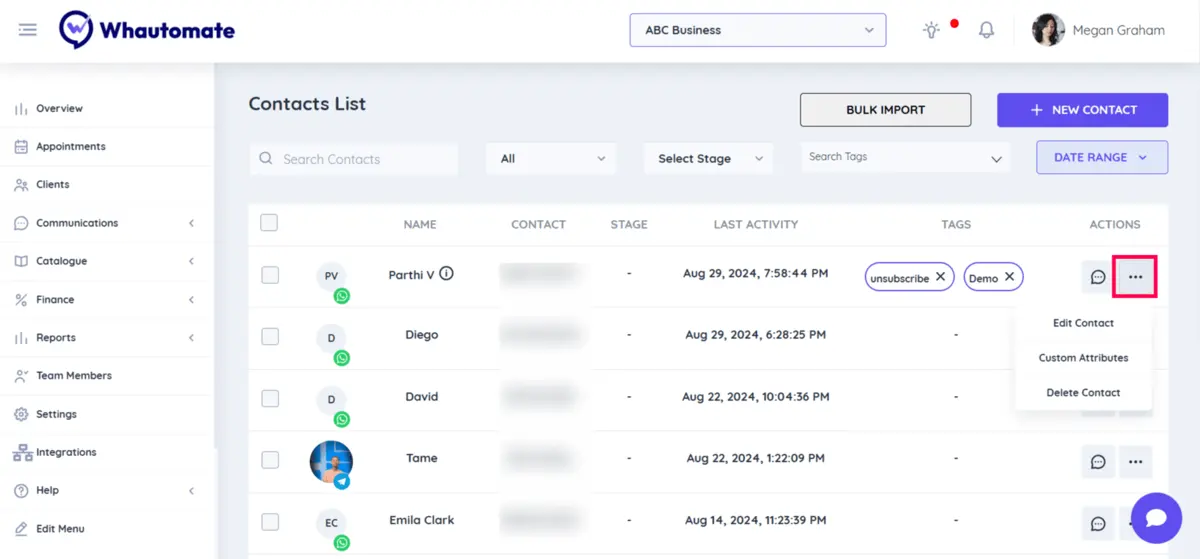Click the lightbulb tips icon

coord(931,30)
